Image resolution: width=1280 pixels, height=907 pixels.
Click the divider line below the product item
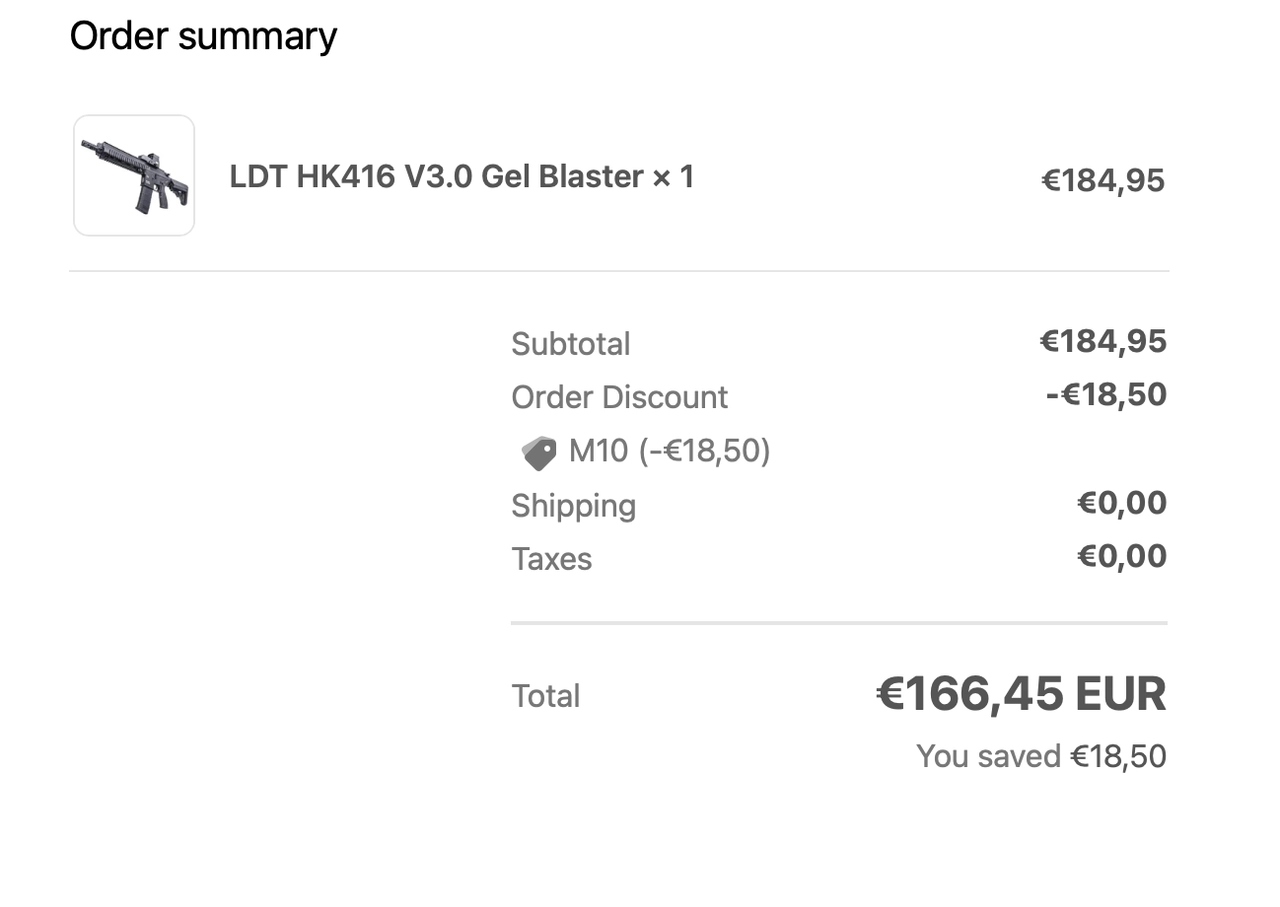[x=618, y=271]
